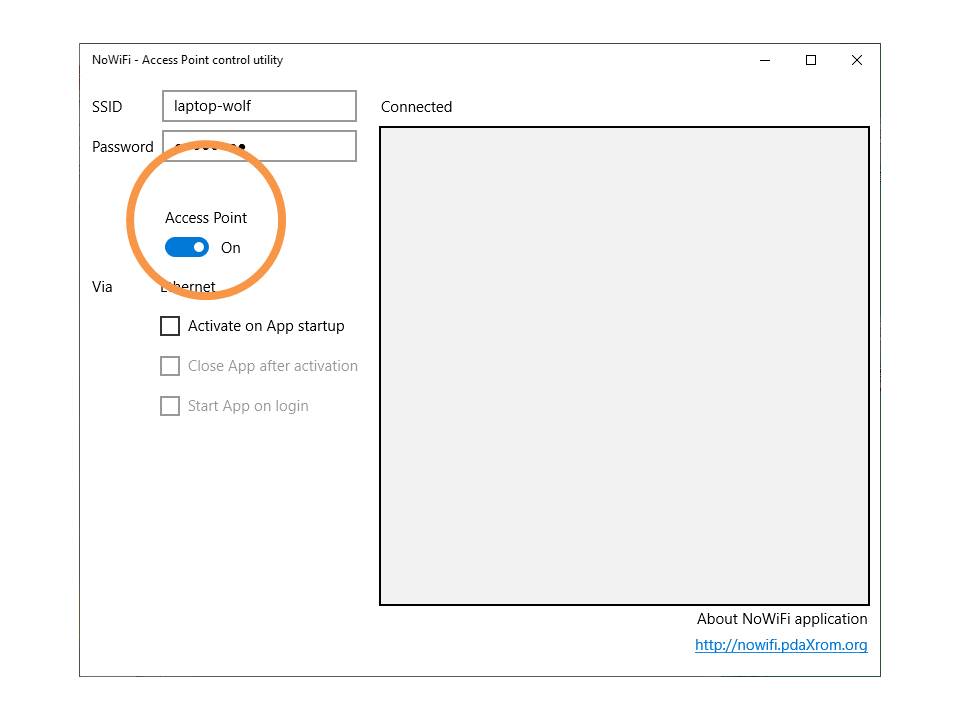Minimize the NoWiFi window
The image size is (960, 720).
coord(765,60)
